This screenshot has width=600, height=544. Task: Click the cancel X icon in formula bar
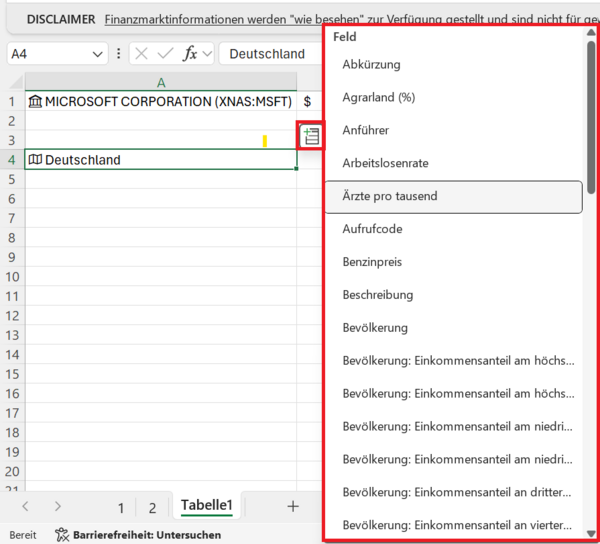(x=141, y=54)
